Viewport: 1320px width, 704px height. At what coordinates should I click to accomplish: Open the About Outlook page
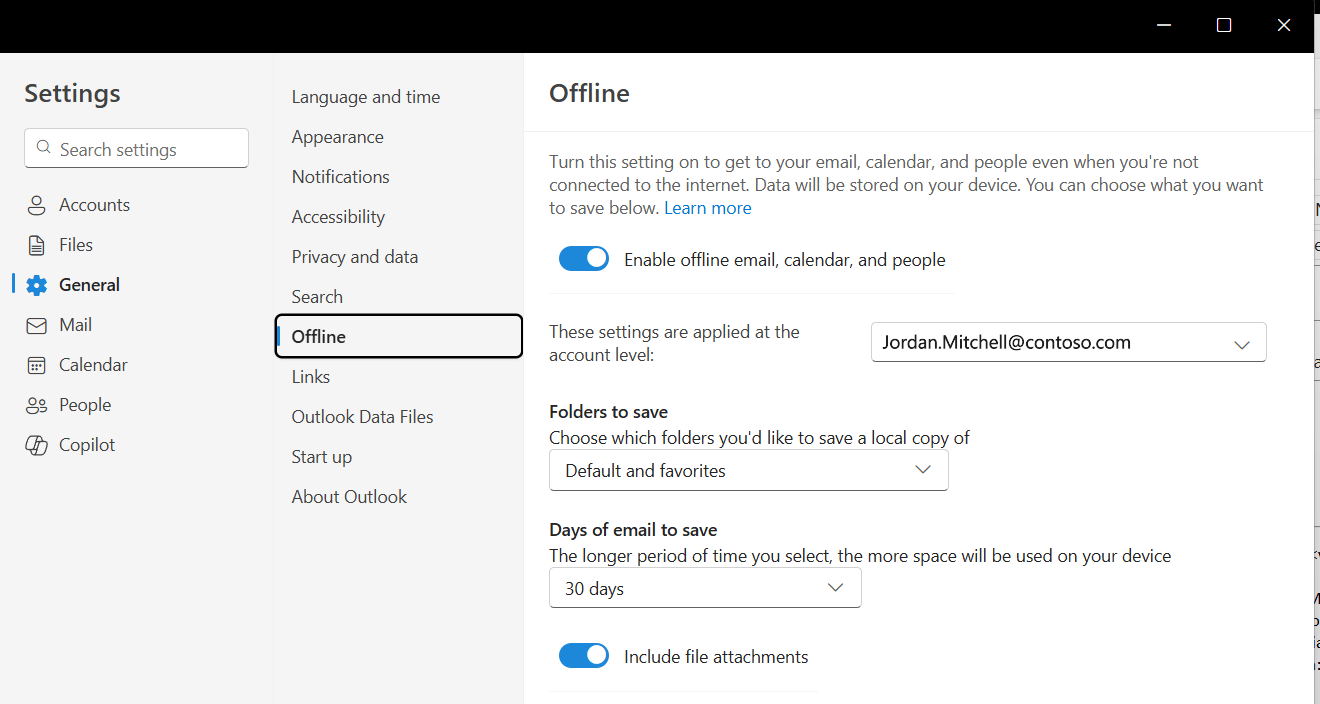(349, 496)
